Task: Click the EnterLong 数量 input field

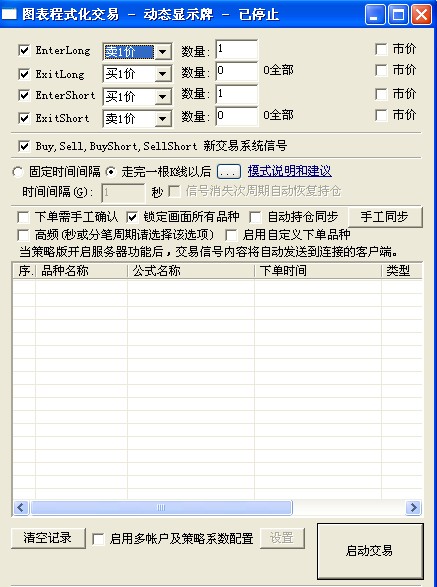Action: pyautogui.click(x=237, y=49)
